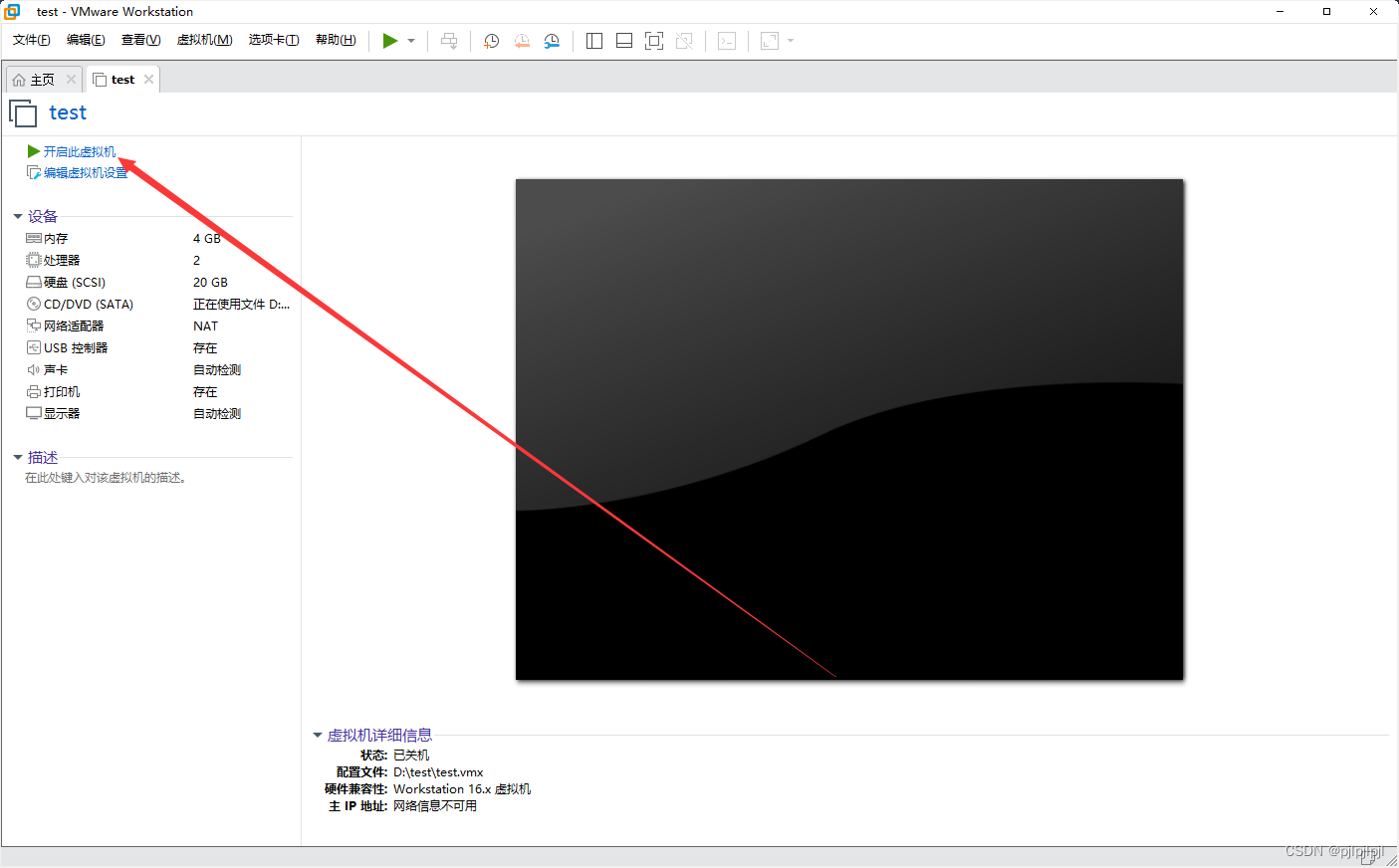Click the VMware icon in title bar
Viewport: 1399px width, 868px height.
[x=12, y=12]
